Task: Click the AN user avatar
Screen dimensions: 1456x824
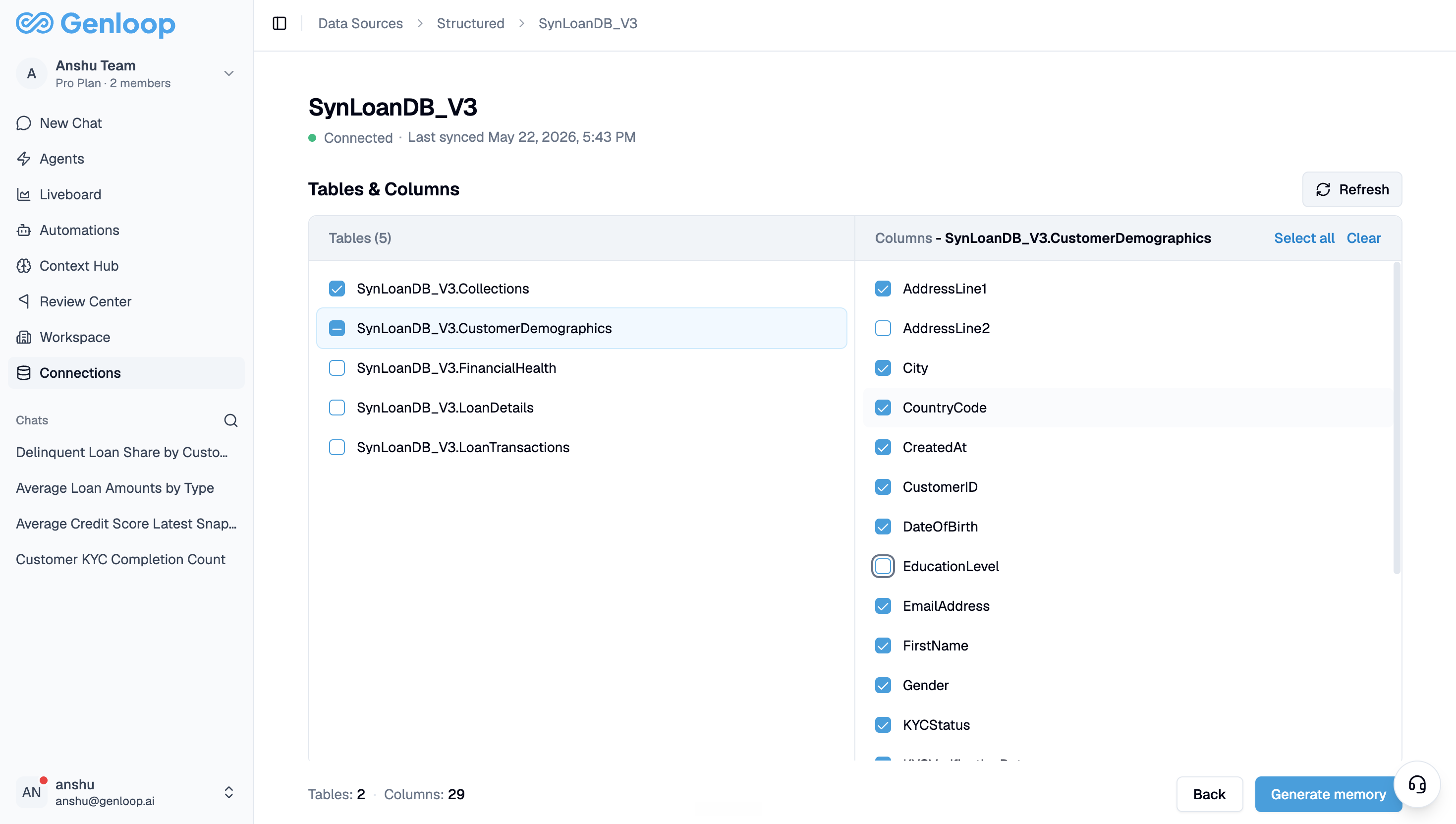Action: (32, 792)
